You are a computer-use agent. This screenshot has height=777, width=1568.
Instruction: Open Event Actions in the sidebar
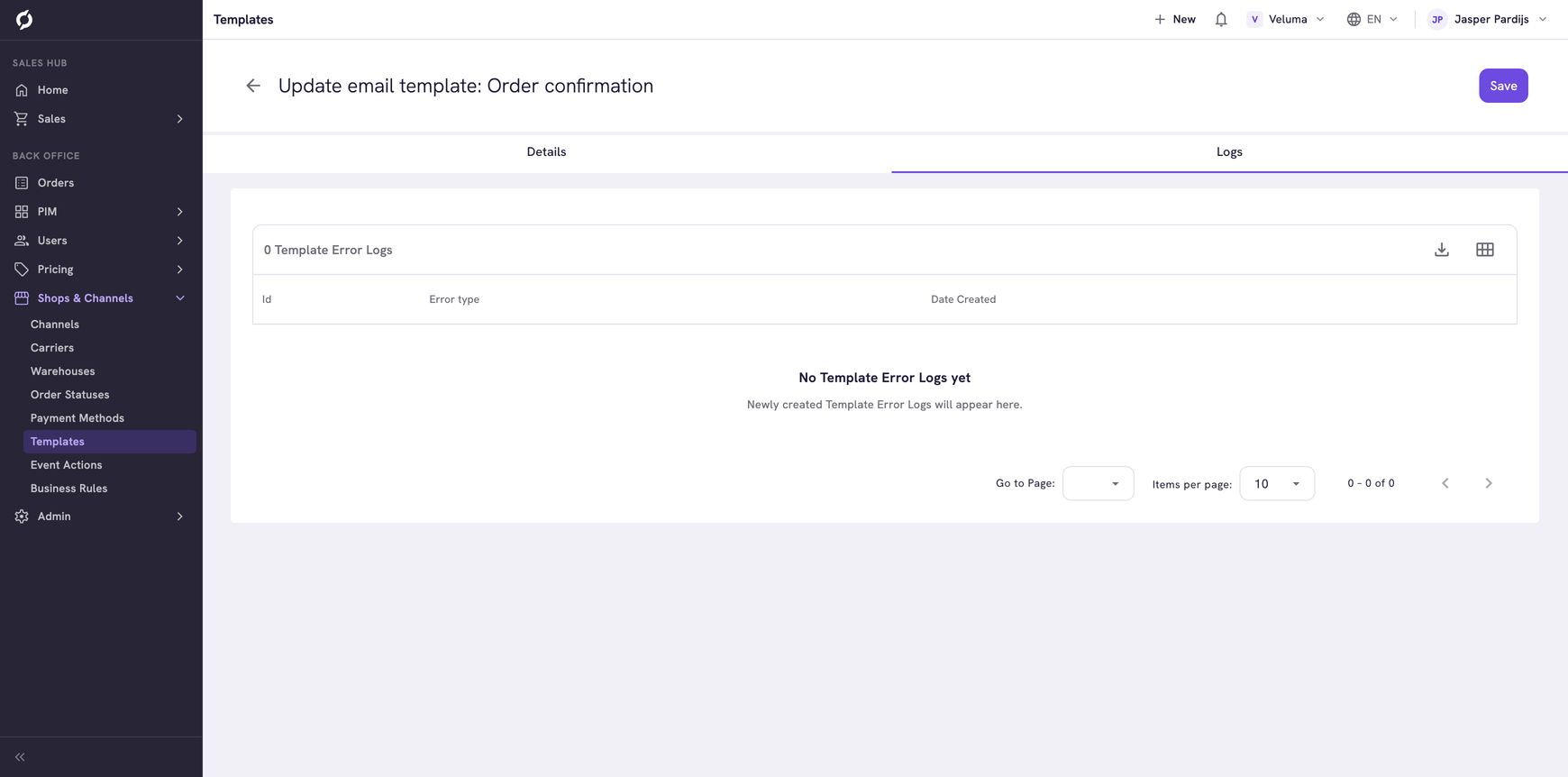coord(67,465)
